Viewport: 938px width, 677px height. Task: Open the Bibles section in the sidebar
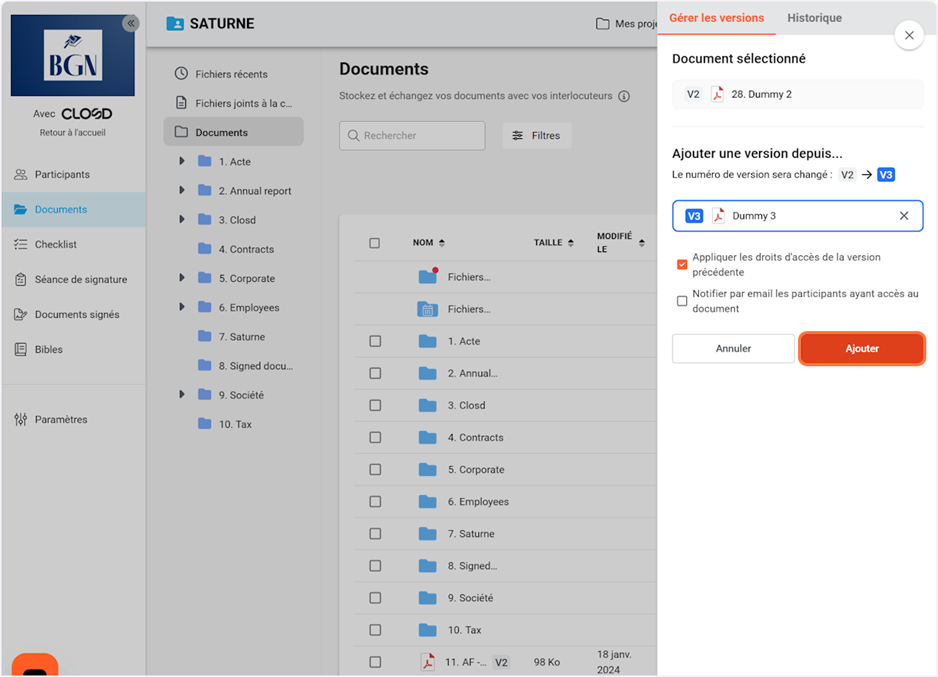pyautogui.click(x=48, y=350)
